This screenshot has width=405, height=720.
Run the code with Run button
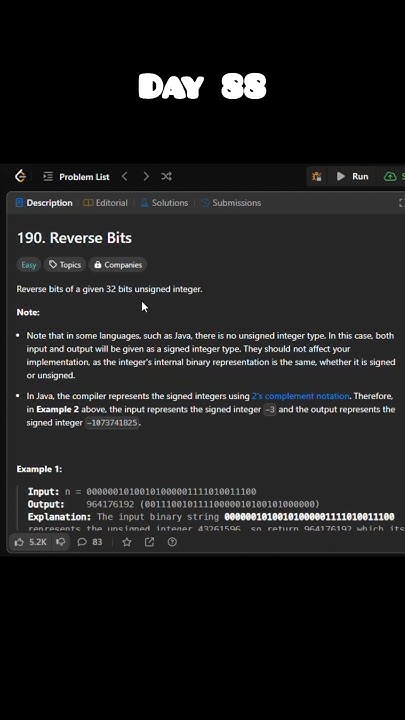pyautogui.click(x=353, y=176)
